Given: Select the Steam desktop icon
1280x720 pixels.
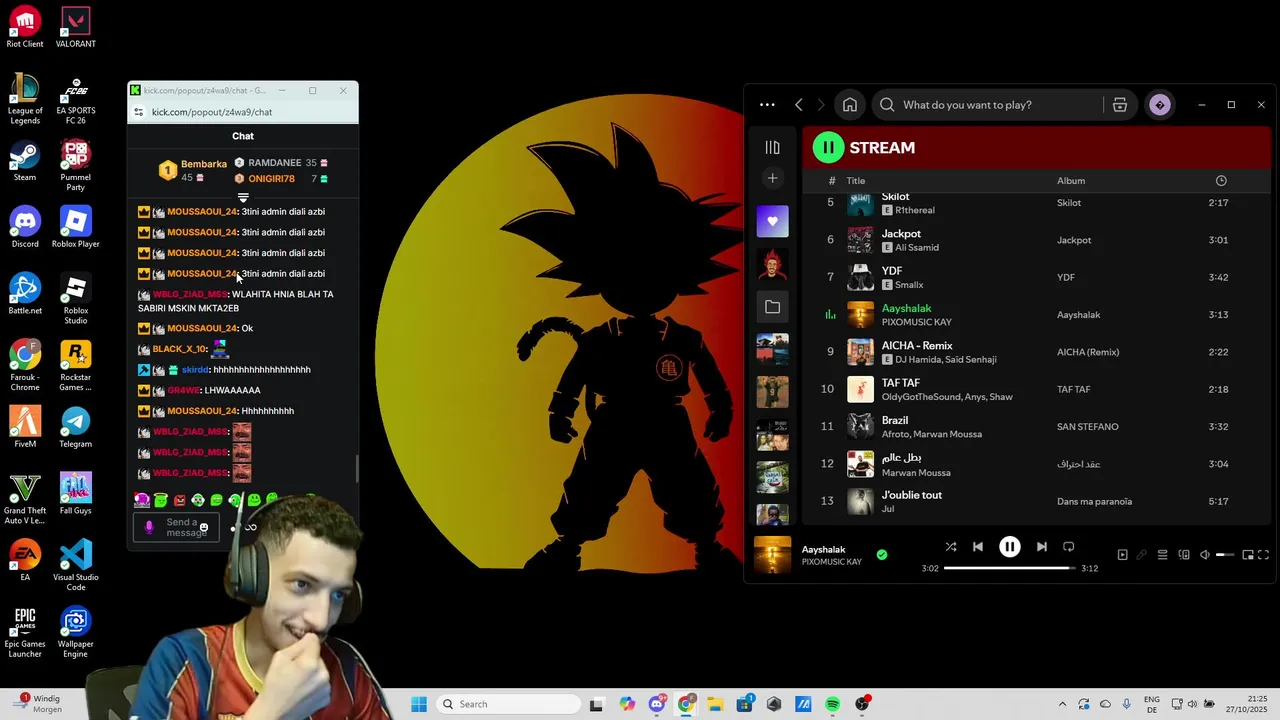Looking at the screenshot, I should [x=25, y=160].
